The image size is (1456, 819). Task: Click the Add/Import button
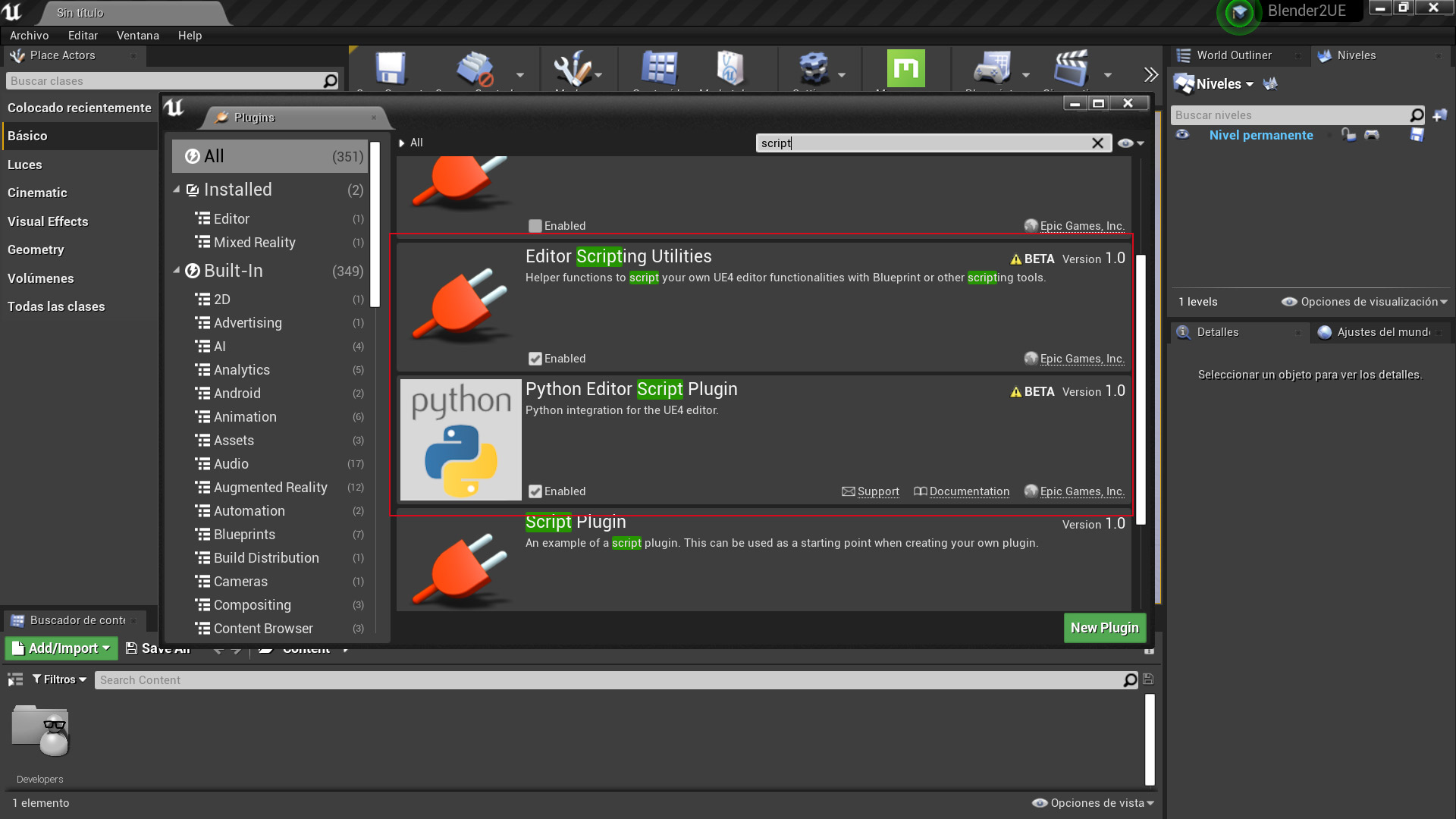point(62,648)
